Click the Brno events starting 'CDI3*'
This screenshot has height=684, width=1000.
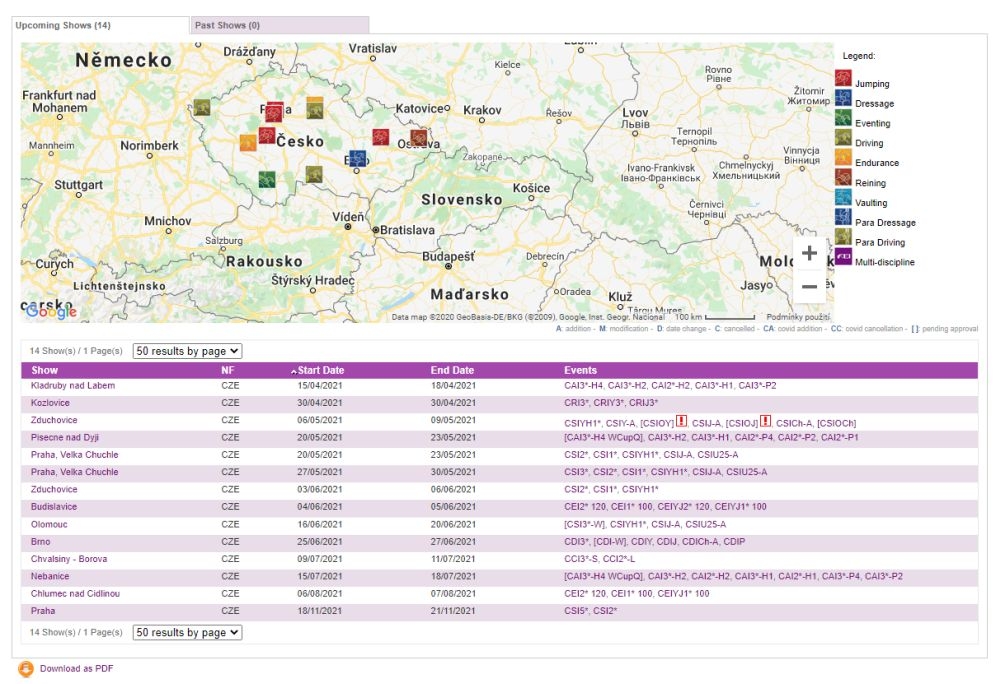tap(654, 541)
